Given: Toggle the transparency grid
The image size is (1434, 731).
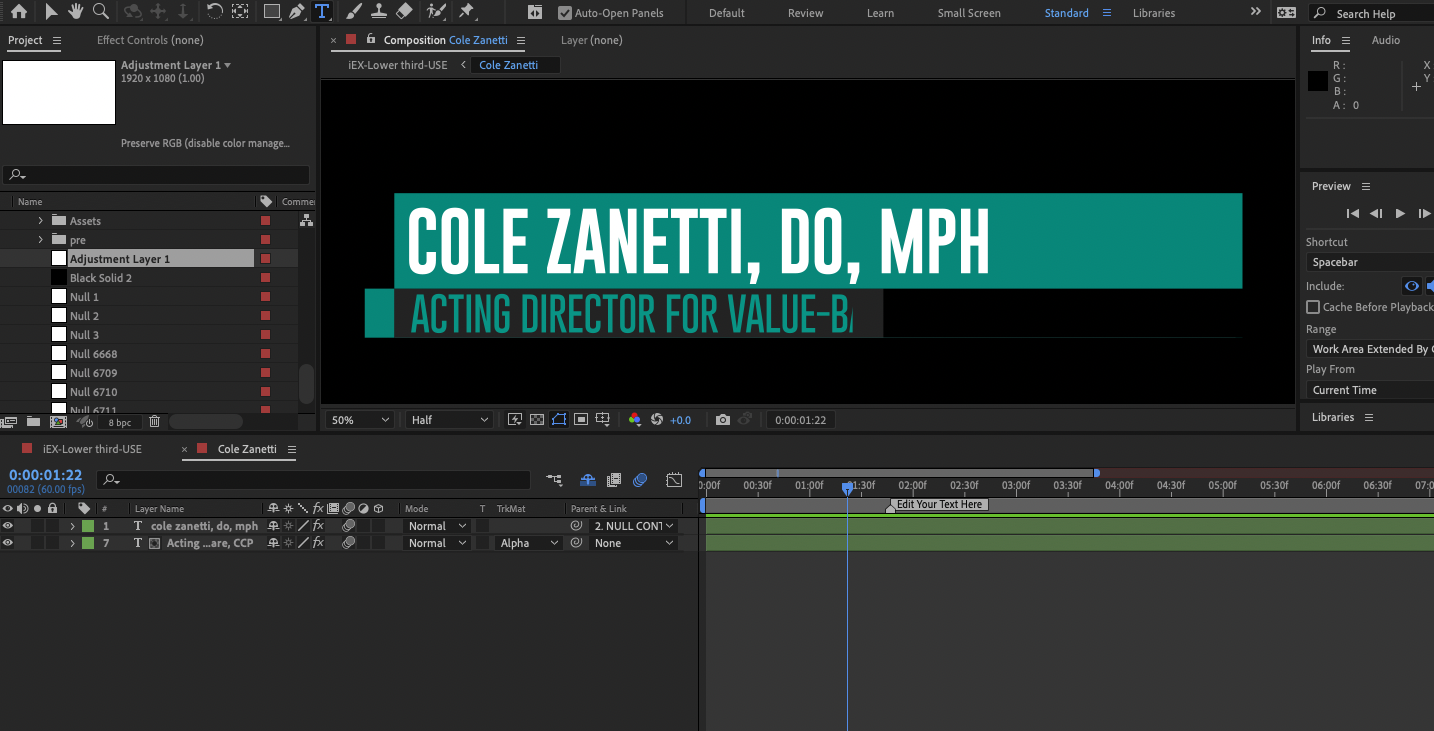Looking at the screenshot, I should coord(536,419).
